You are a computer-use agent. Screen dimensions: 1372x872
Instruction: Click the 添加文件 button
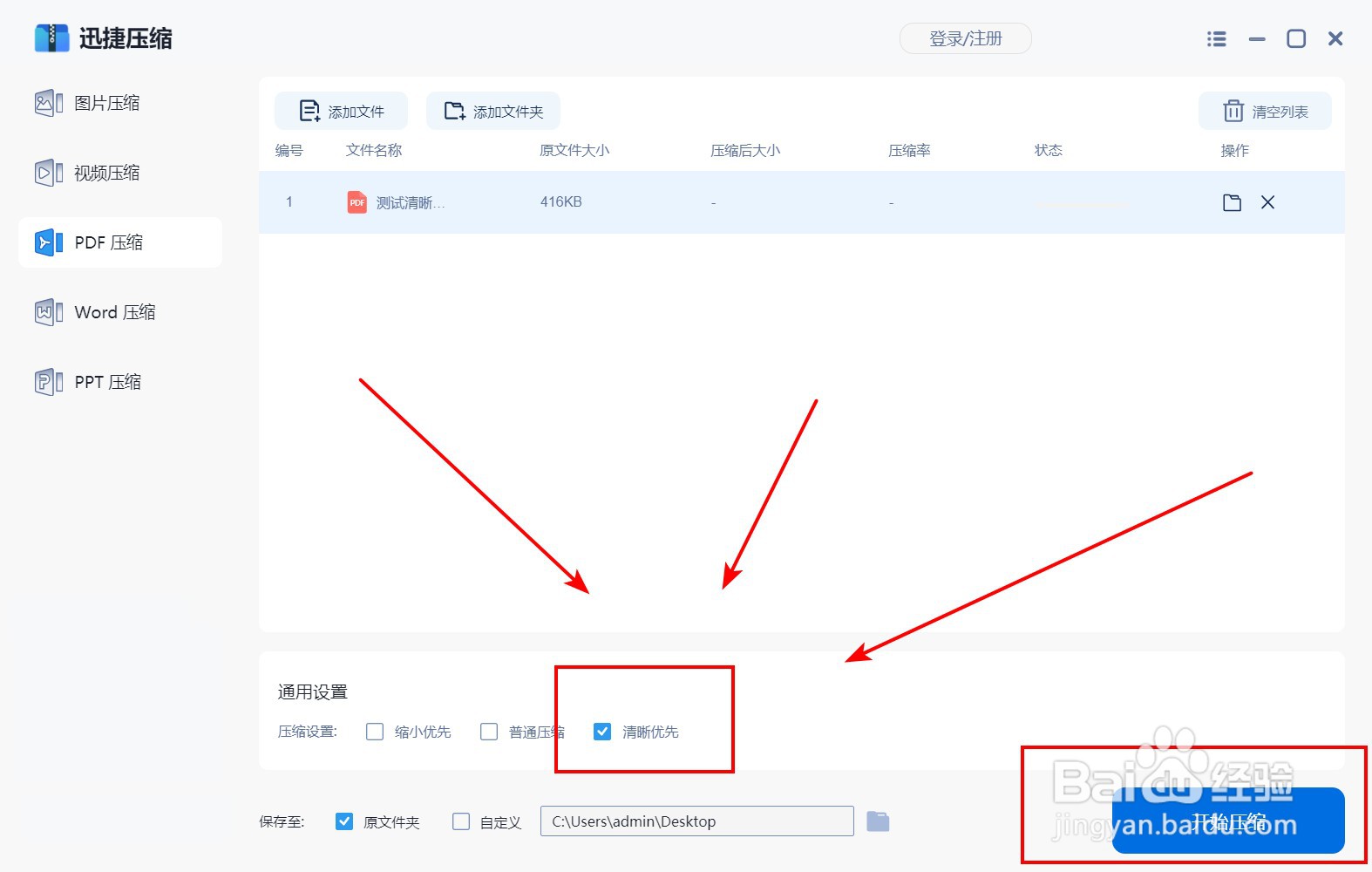(x=341, y=112)
